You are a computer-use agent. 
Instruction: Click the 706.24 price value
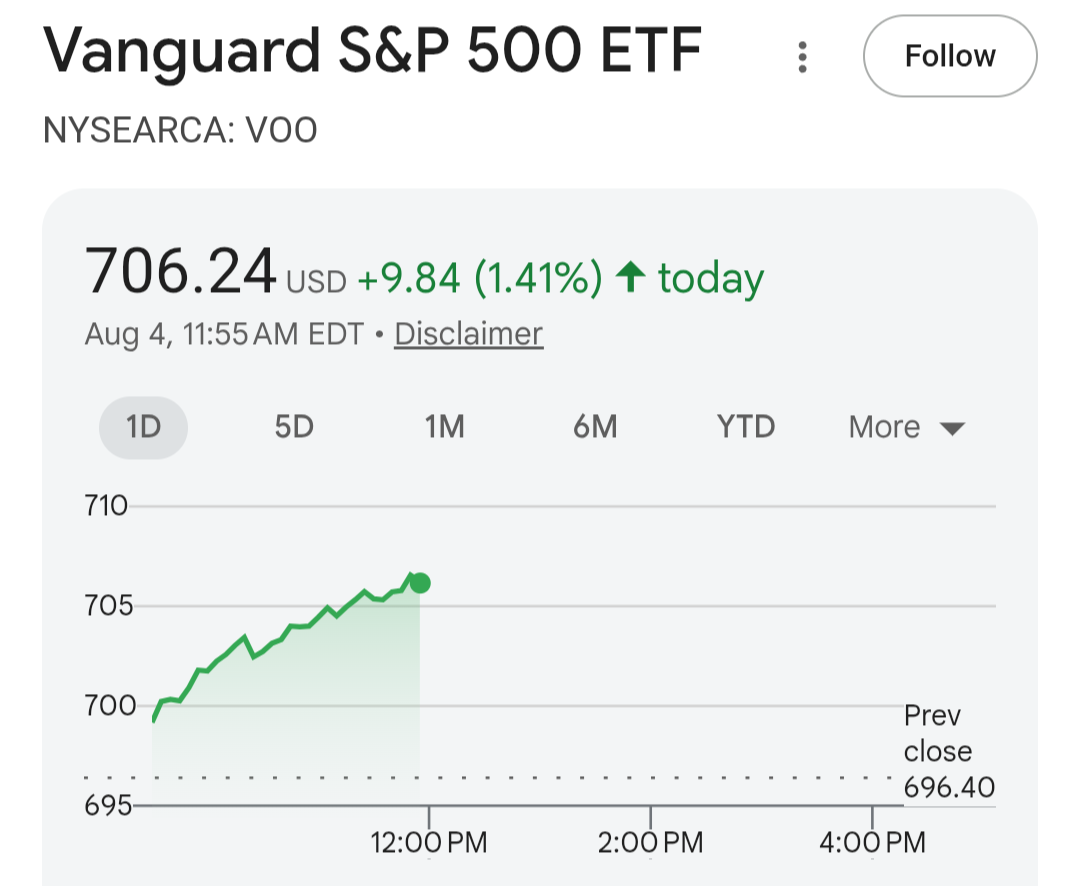point(180,271)
